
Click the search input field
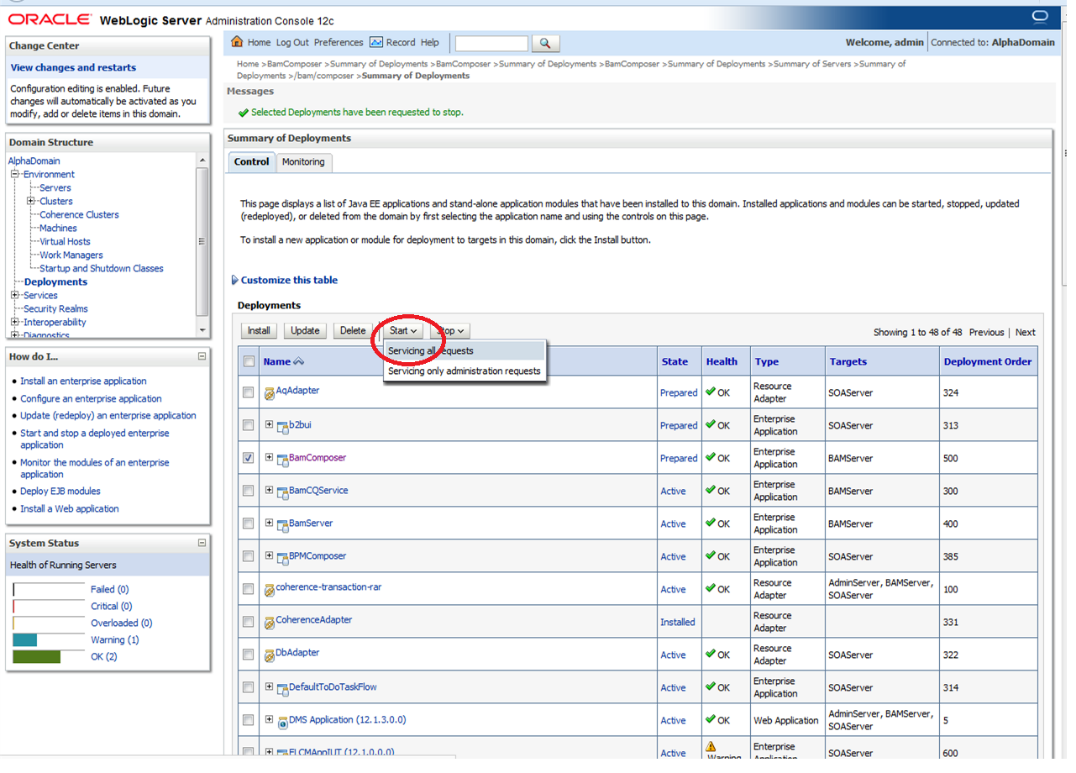(x=491, y=43)
